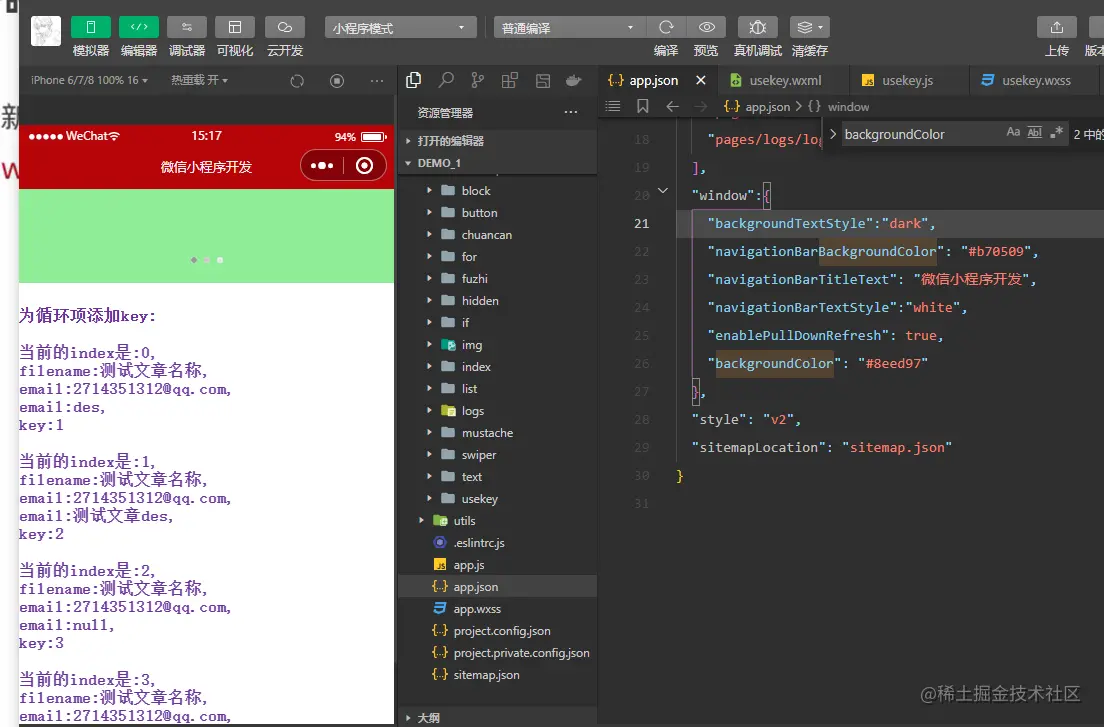
Task: Click the simulator stop record icon
Action: (x=337, y=81)
